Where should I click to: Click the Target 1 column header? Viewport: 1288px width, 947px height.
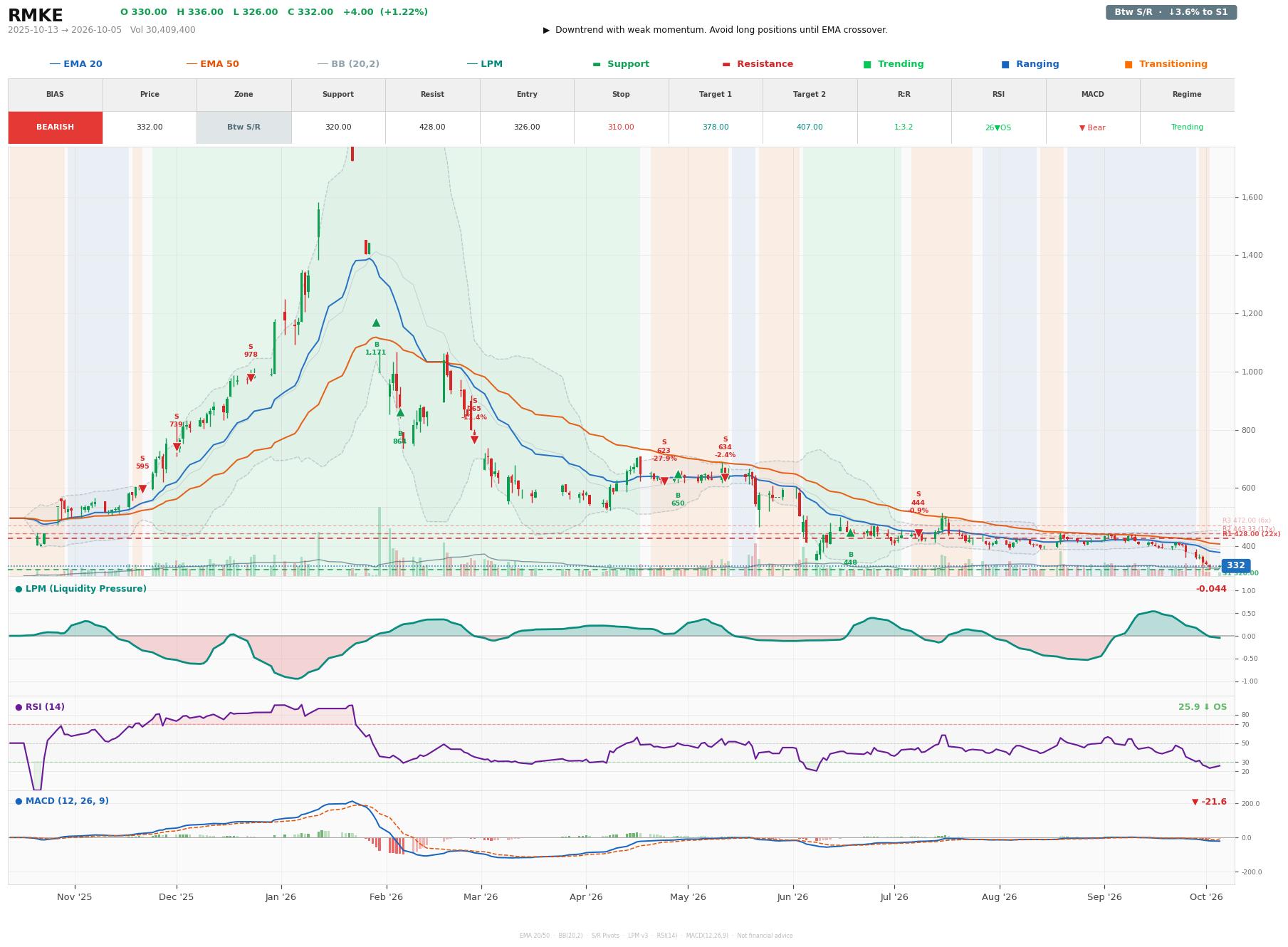tap(716, 95)
